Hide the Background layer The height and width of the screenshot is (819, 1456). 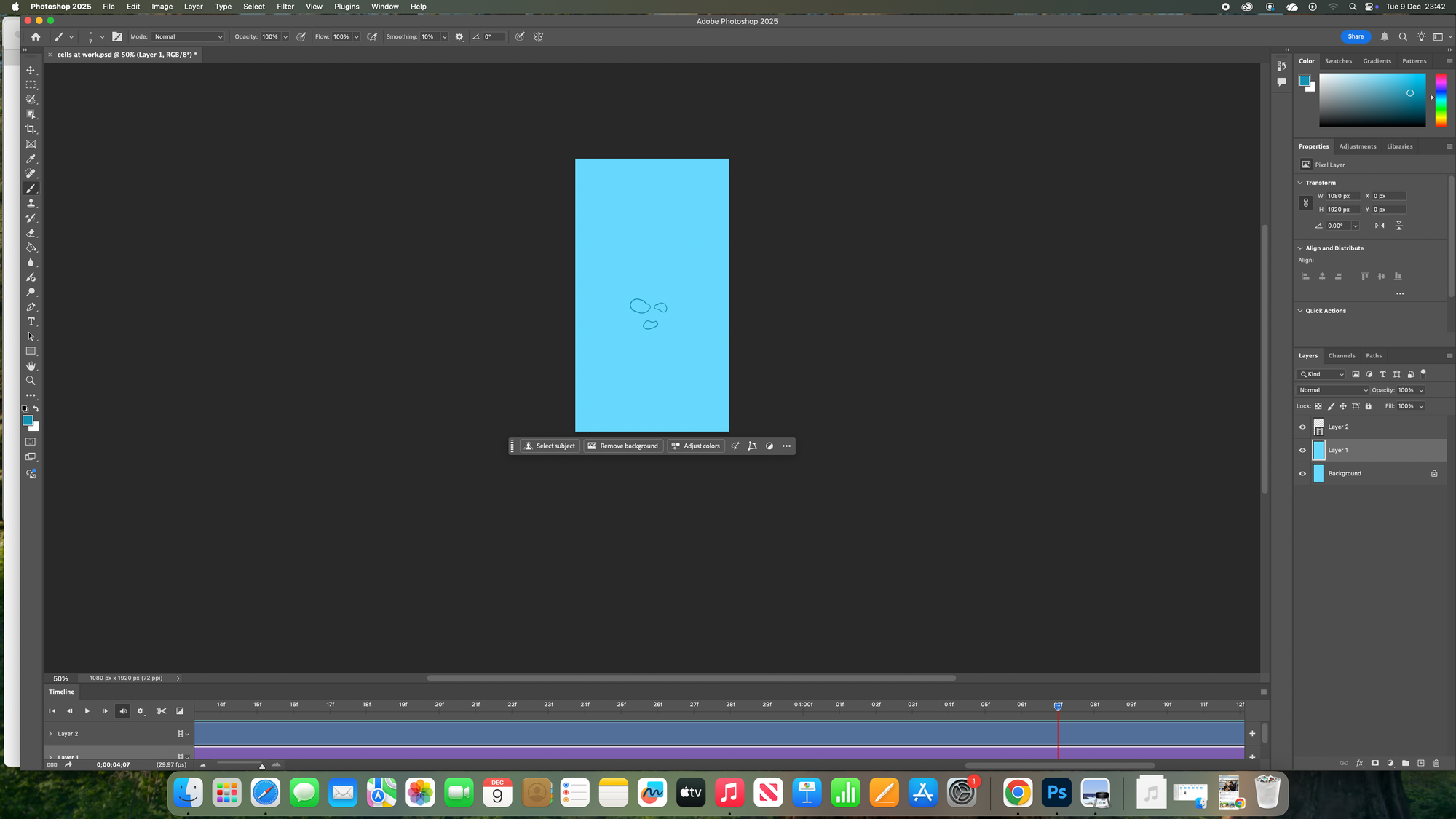coord(1302,474)
